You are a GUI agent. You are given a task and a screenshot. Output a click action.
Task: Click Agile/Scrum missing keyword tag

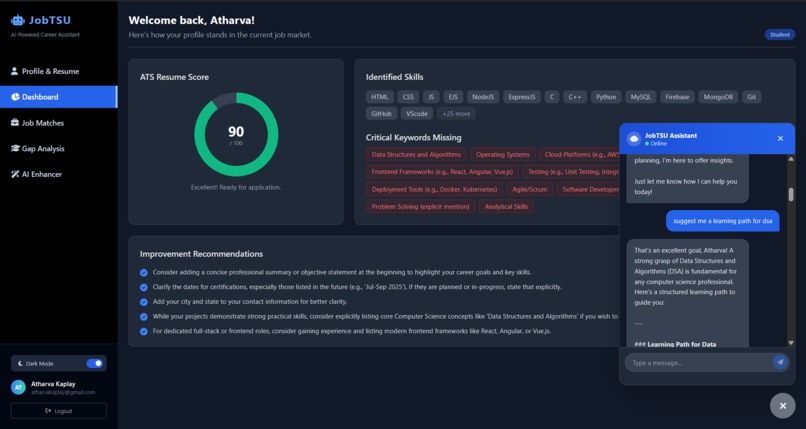(529, 190)
